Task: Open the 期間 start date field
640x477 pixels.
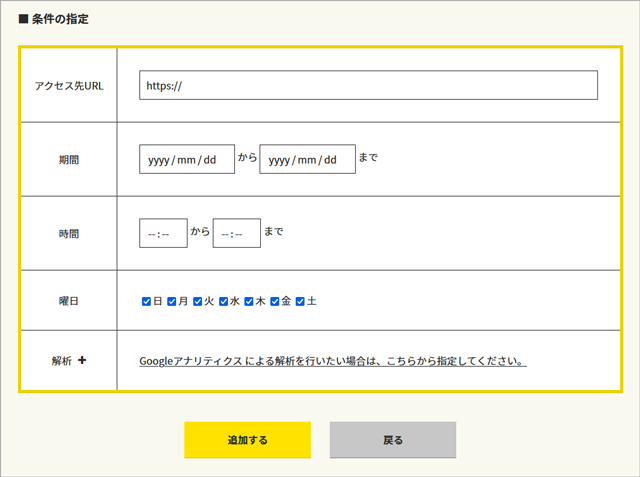Action: coord(187,159)
